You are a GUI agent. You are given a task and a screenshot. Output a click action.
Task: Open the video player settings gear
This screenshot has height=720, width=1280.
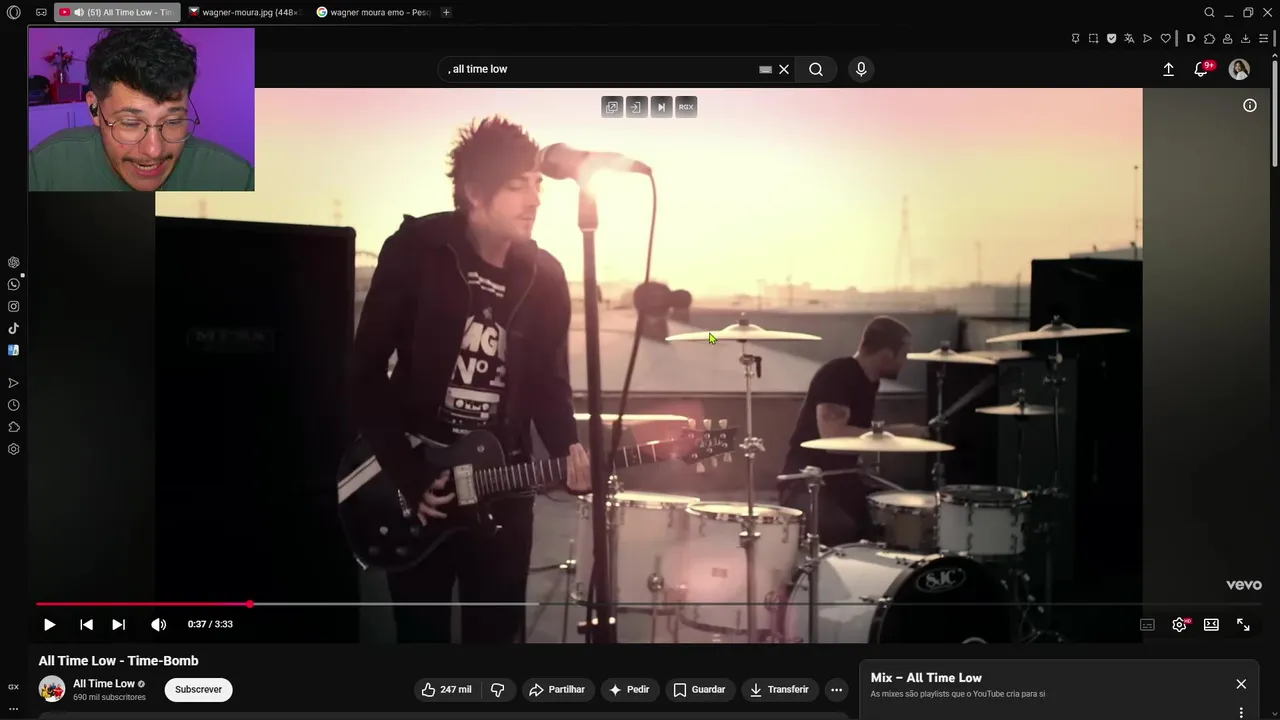coord(1179,624)
